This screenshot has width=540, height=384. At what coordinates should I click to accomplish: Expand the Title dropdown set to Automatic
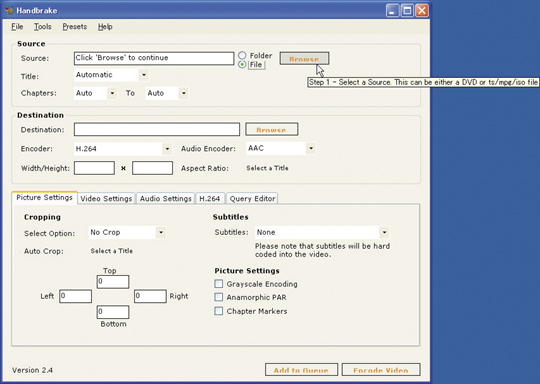pyautogui.click(x=111, y=75)
